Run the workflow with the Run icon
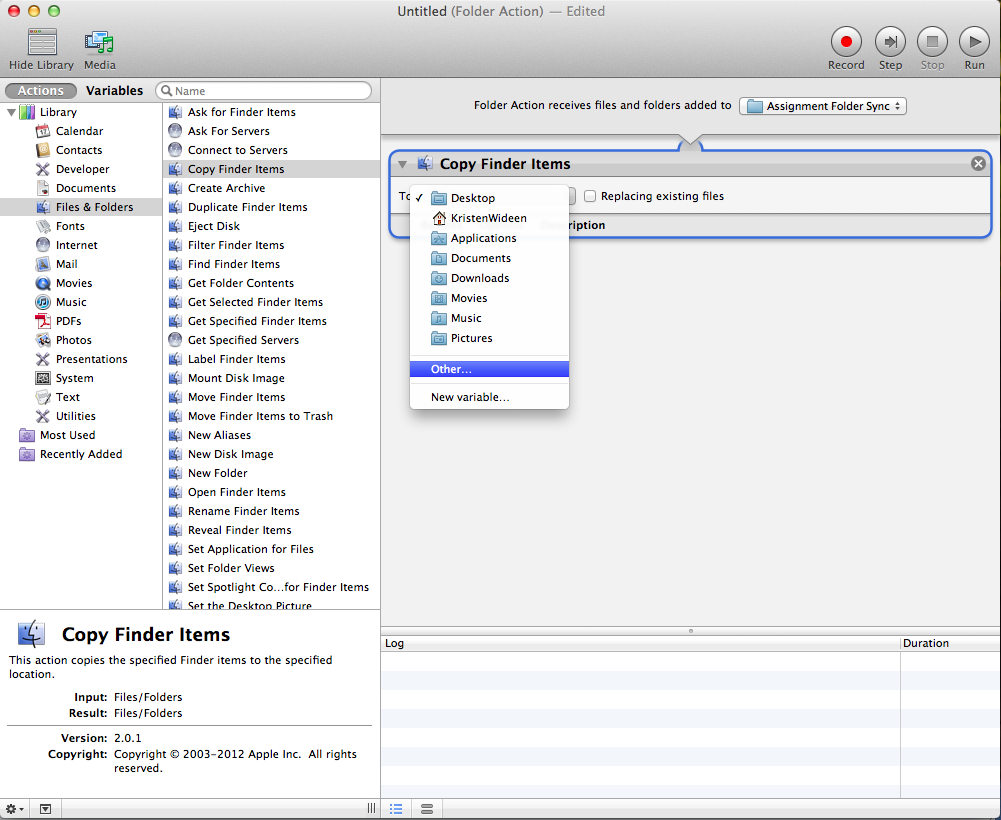The image size is (1001, 820). click(x=973, y=43)
